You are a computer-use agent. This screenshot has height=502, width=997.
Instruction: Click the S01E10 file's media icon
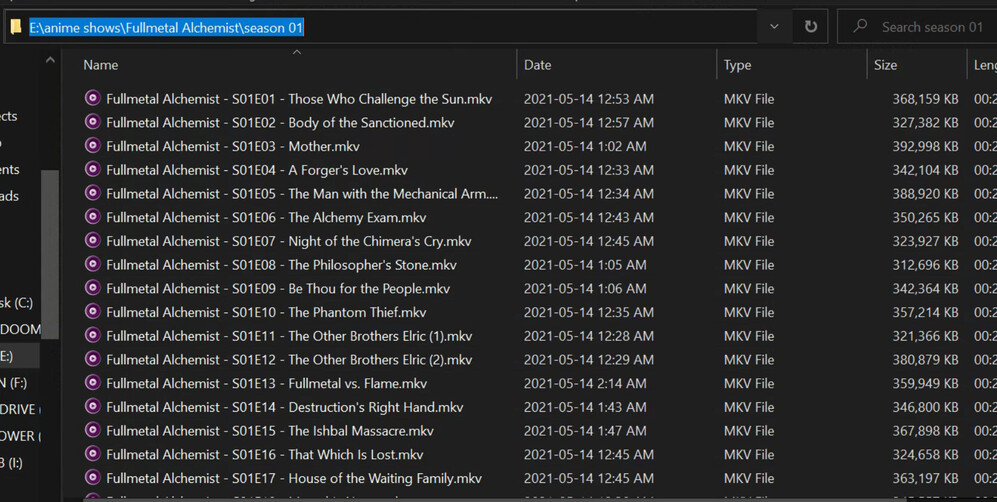(93, 311)
